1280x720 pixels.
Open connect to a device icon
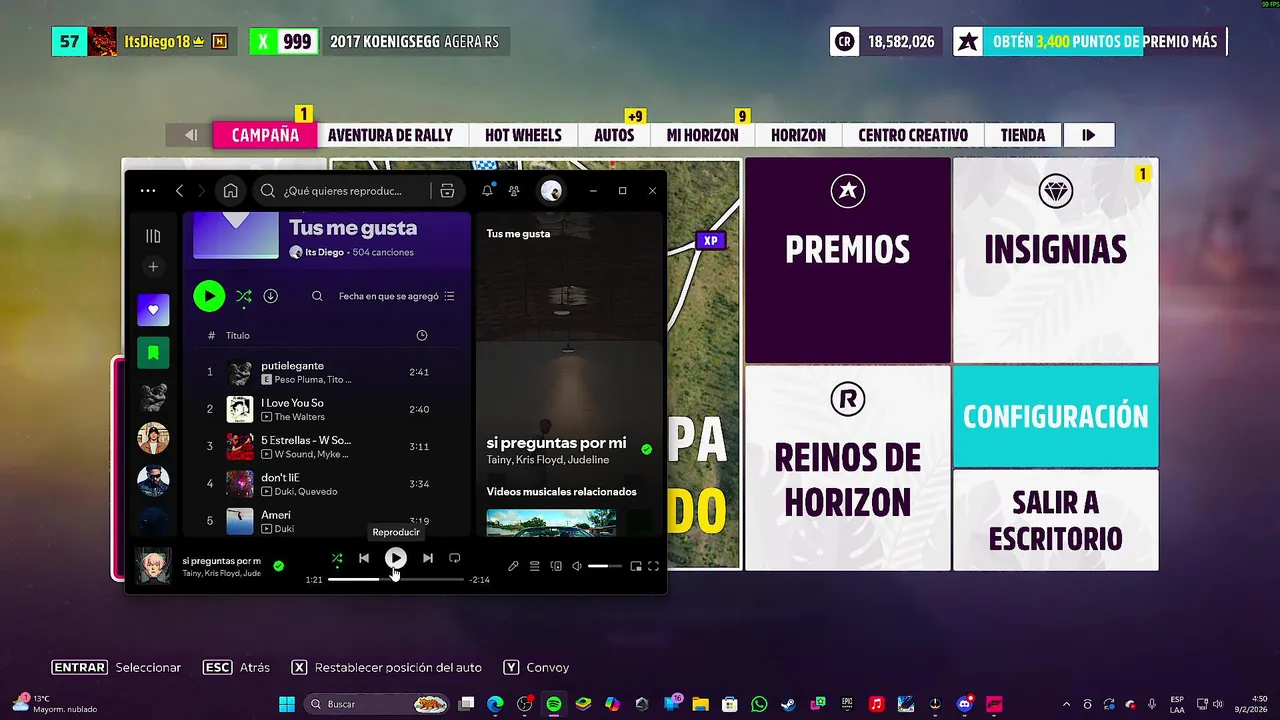click(x=556, y=566)
